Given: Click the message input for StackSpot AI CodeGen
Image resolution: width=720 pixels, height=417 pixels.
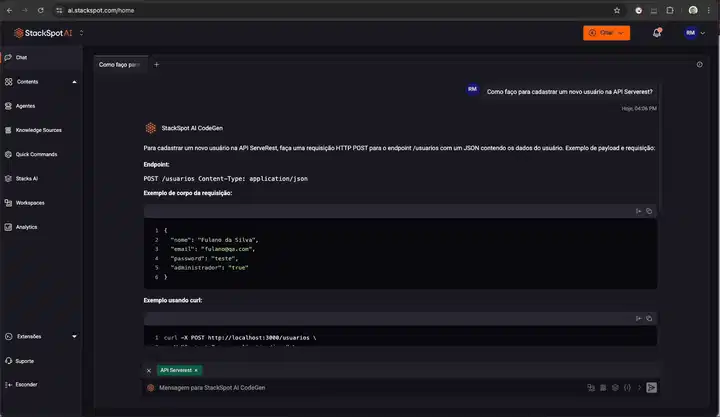Looking at the screenshot, I should point(360,387).
